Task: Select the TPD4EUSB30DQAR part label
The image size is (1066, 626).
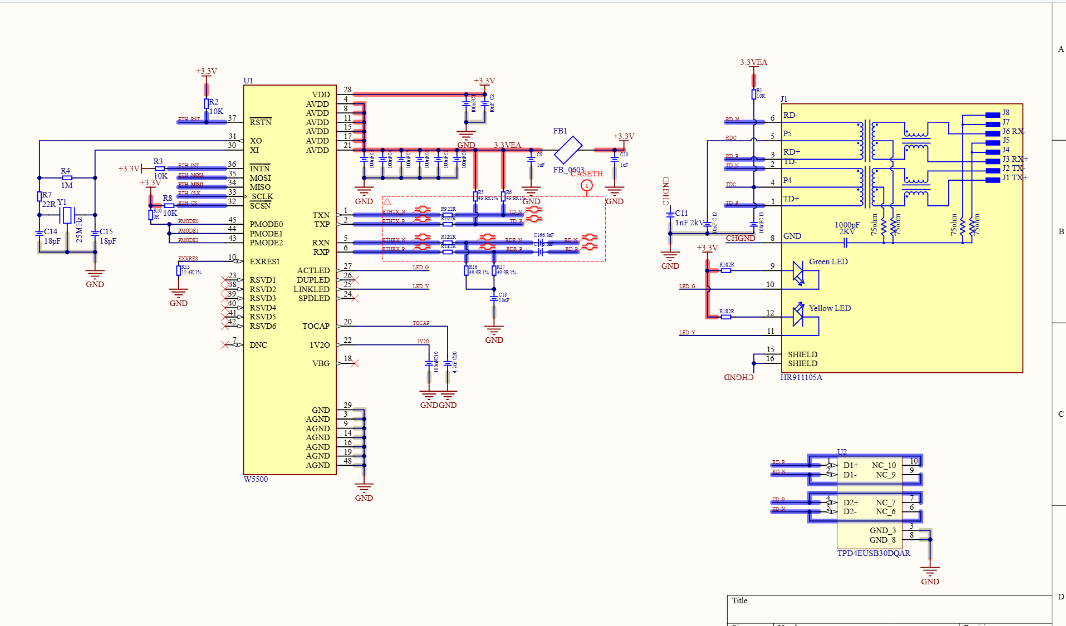Action: (874, 553)
